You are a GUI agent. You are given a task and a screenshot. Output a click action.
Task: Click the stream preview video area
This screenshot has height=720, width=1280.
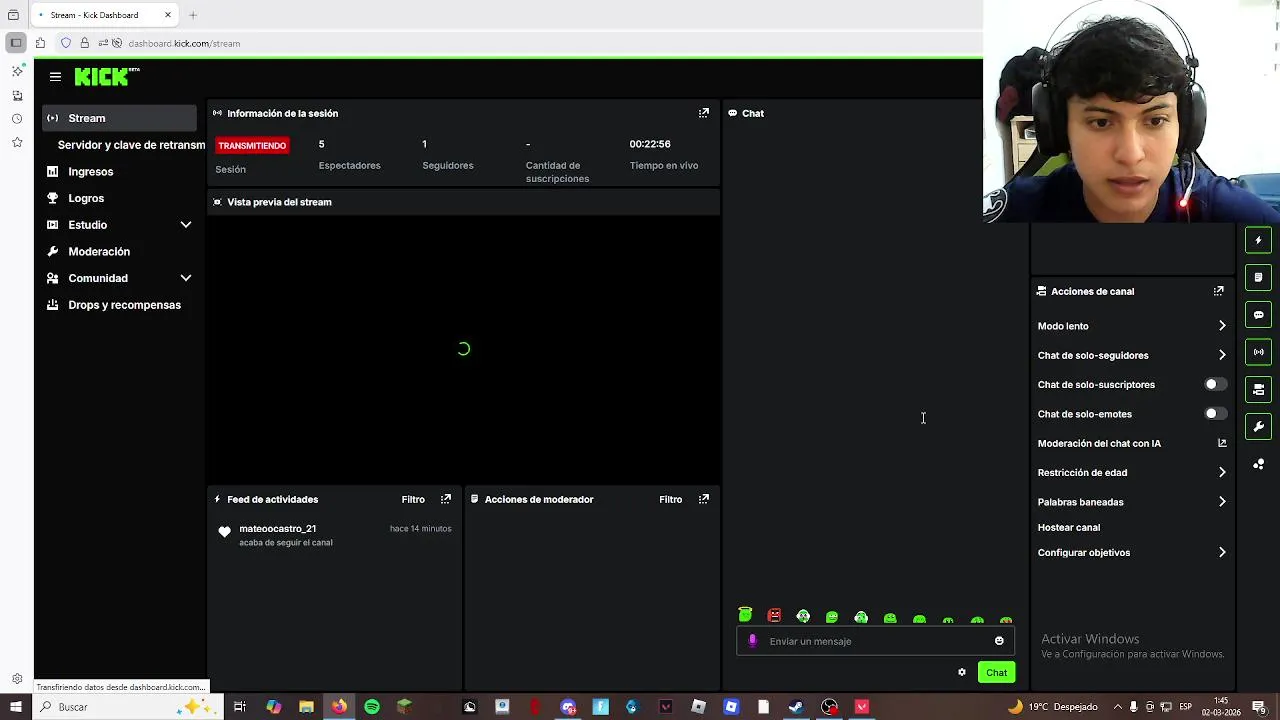(463, 349)
